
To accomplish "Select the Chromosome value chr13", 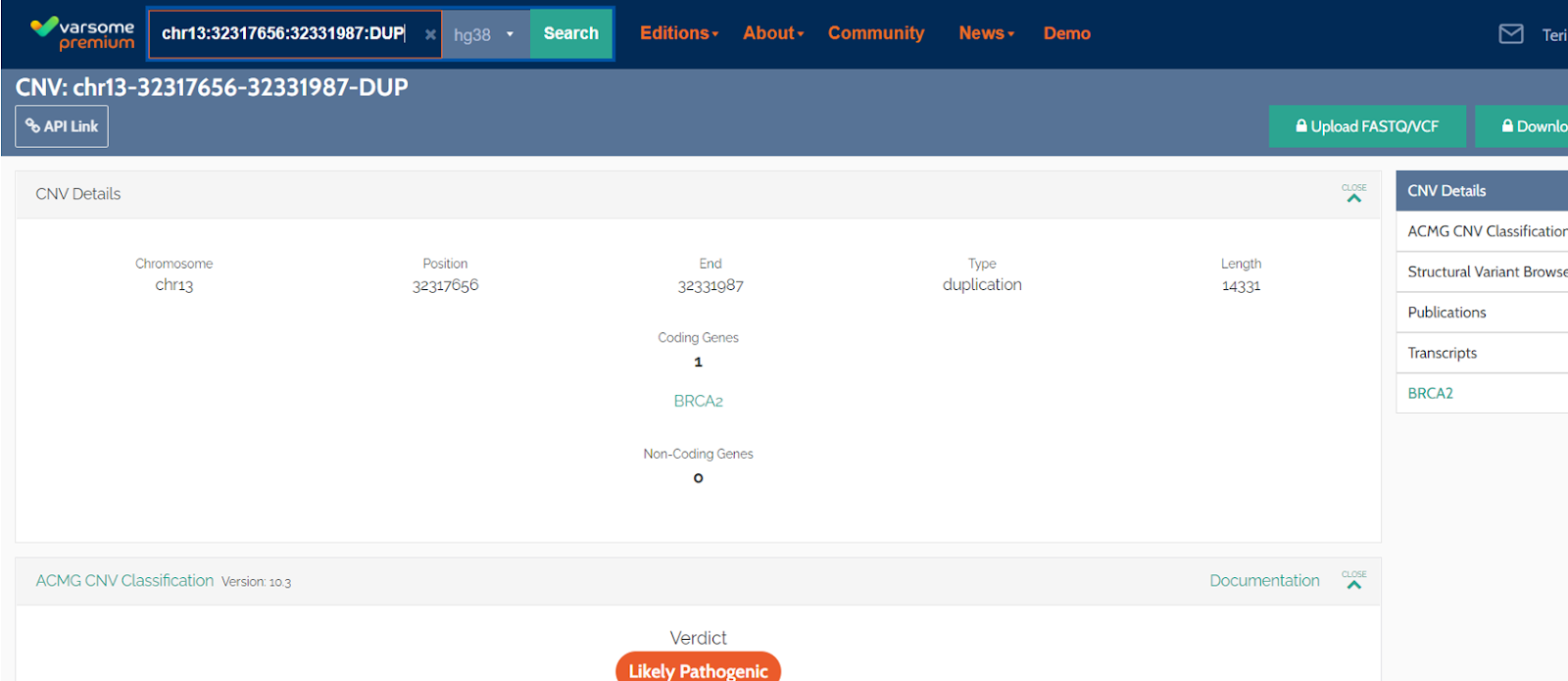I will [173, 285].
